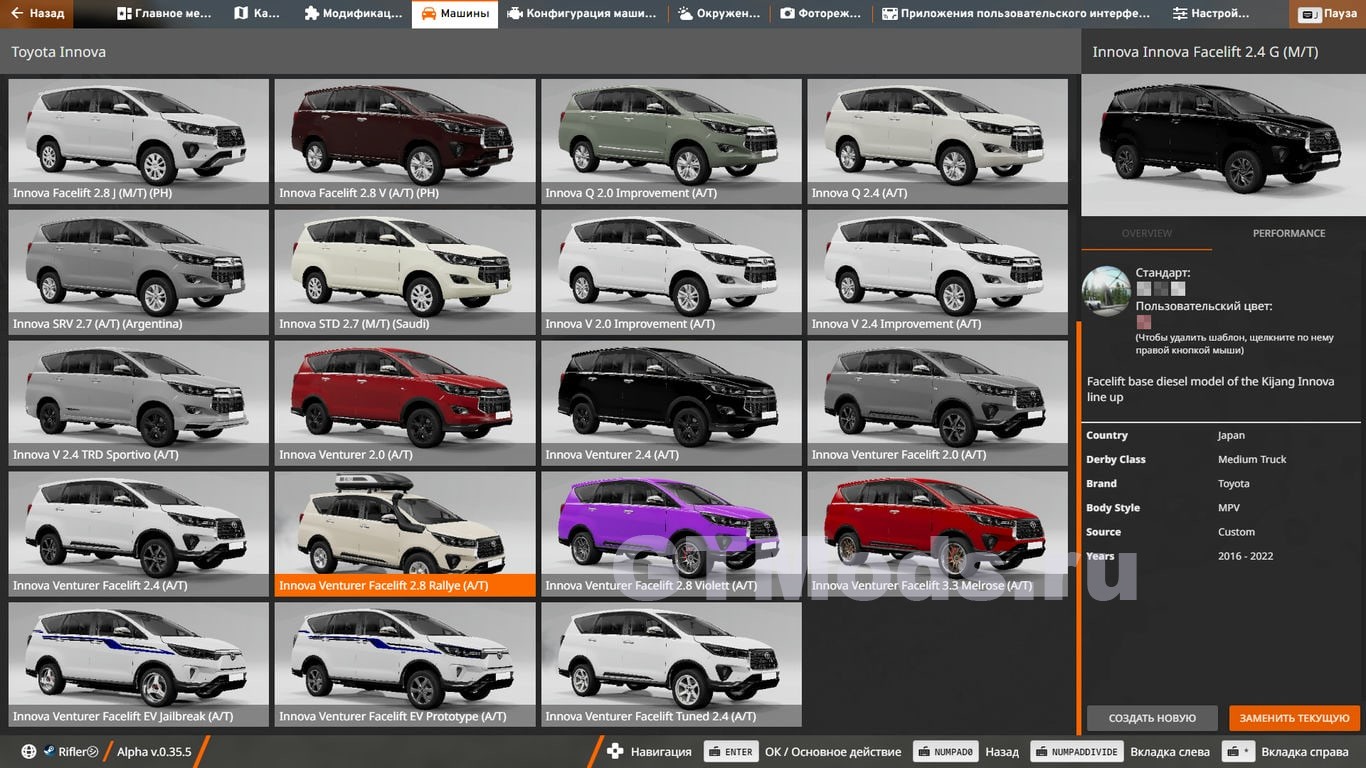Open the map icon tab
Image resolution: width=1366 pixels, height=768 pixels.
click(x=241, y=14)
